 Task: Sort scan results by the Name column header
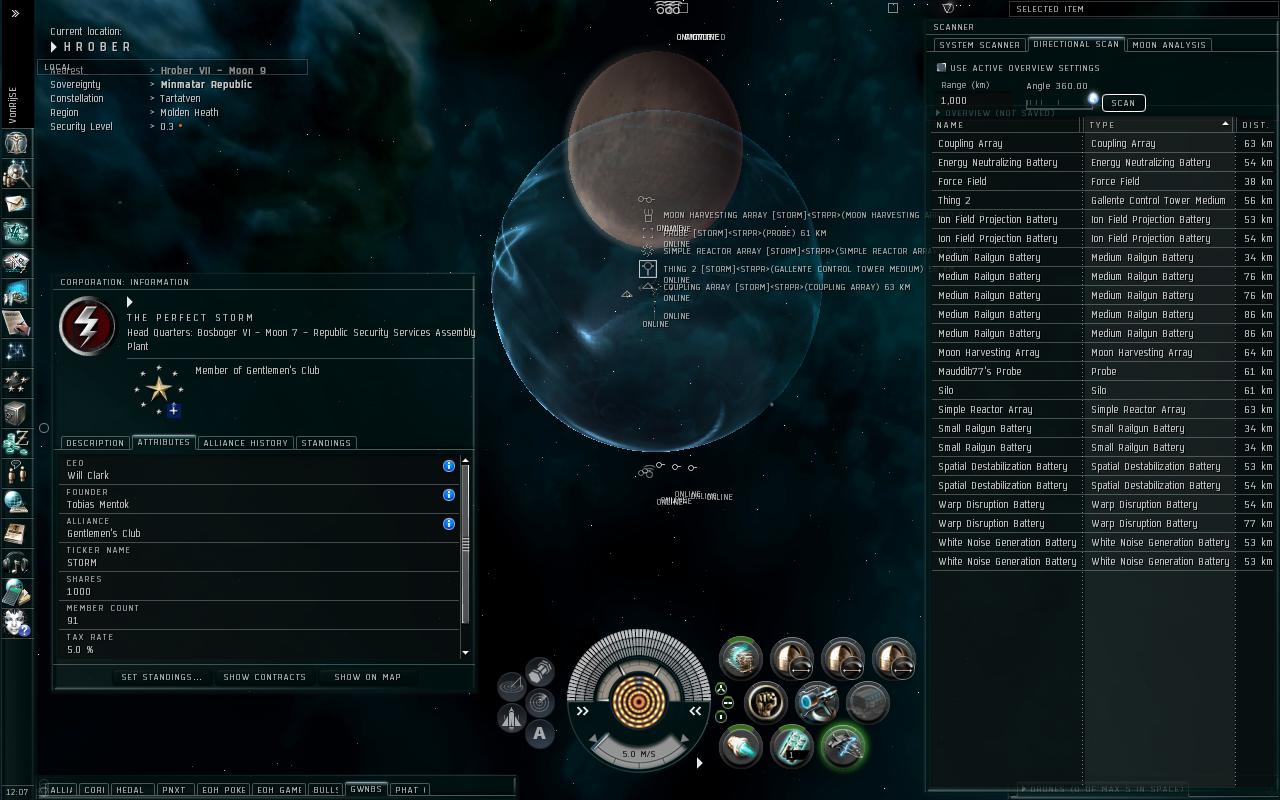1007,125
